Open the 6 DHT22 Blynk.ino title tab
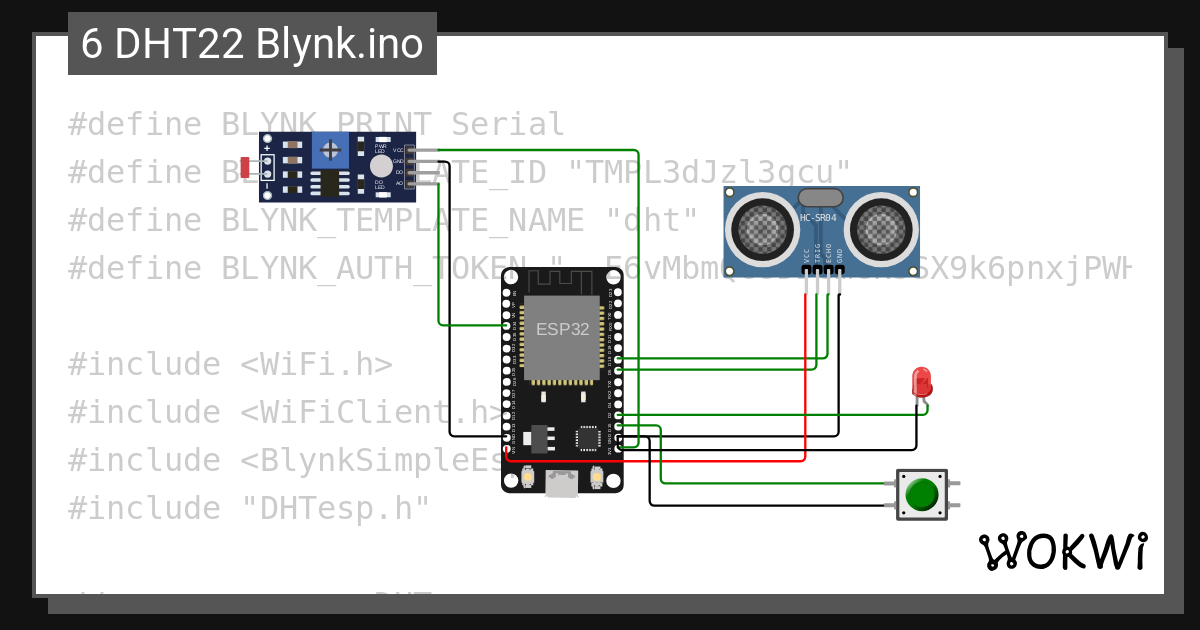This screenshot has height=630, width=1200. click(x=252, y=44)
